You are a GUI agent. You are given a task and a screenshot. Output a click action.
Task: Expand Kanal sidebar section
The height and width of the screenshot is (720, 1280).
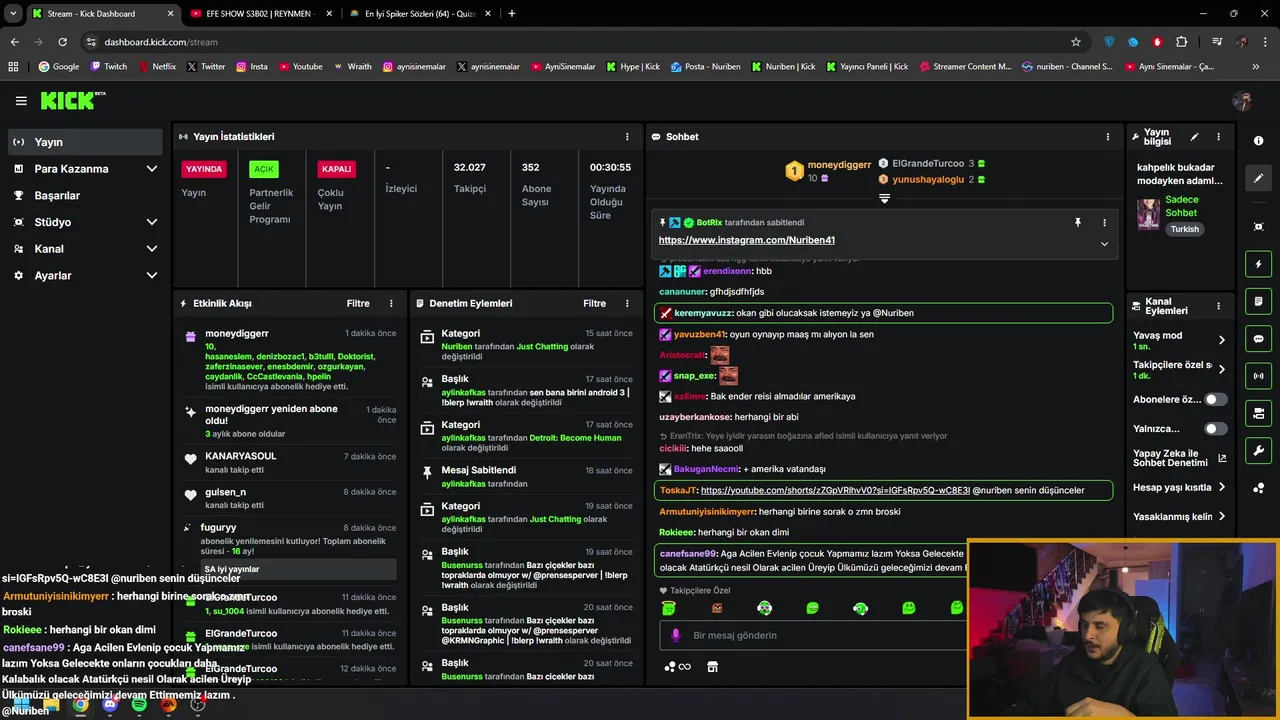(151, 249)
